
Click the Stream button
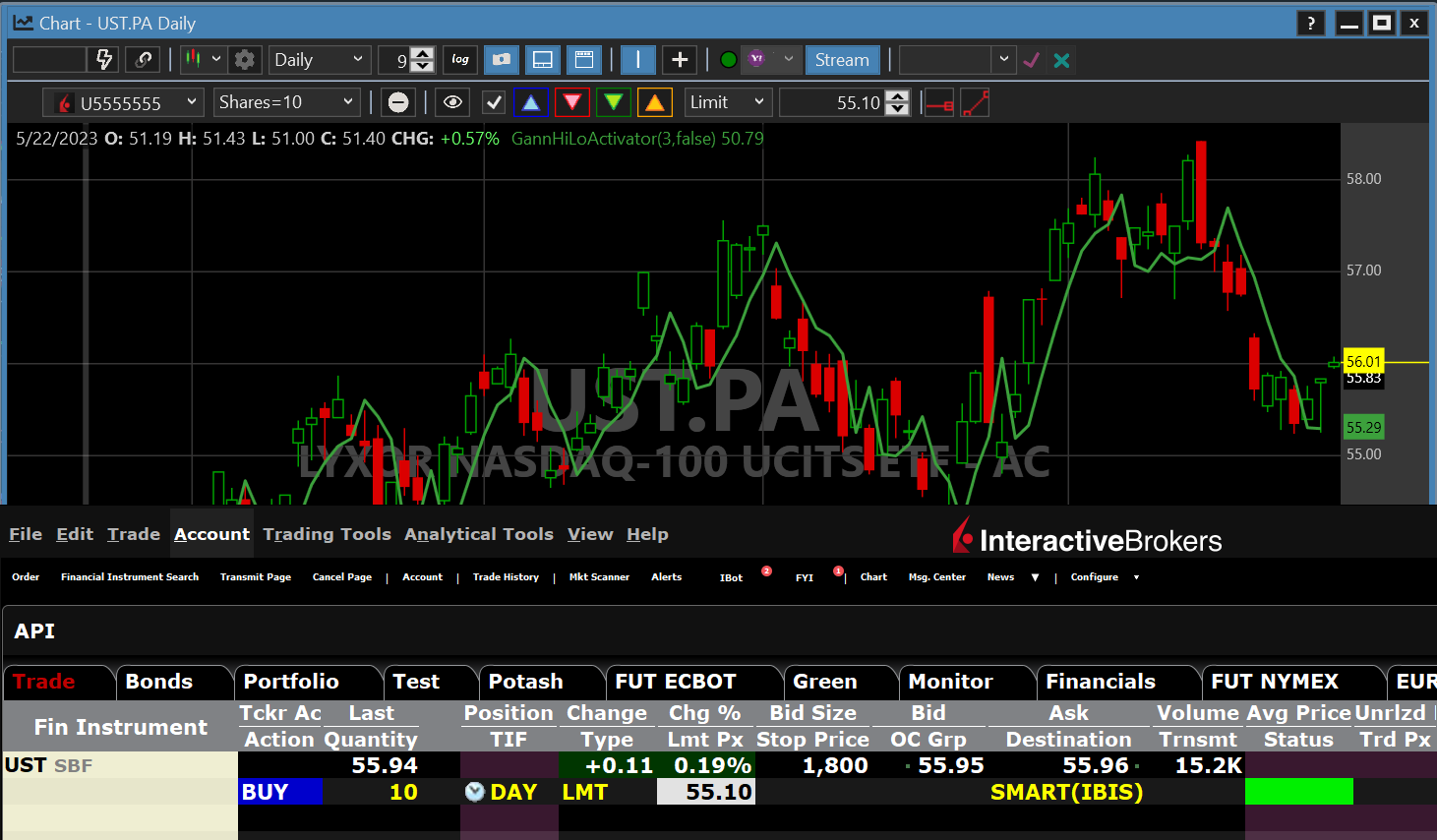pos(842,60)
